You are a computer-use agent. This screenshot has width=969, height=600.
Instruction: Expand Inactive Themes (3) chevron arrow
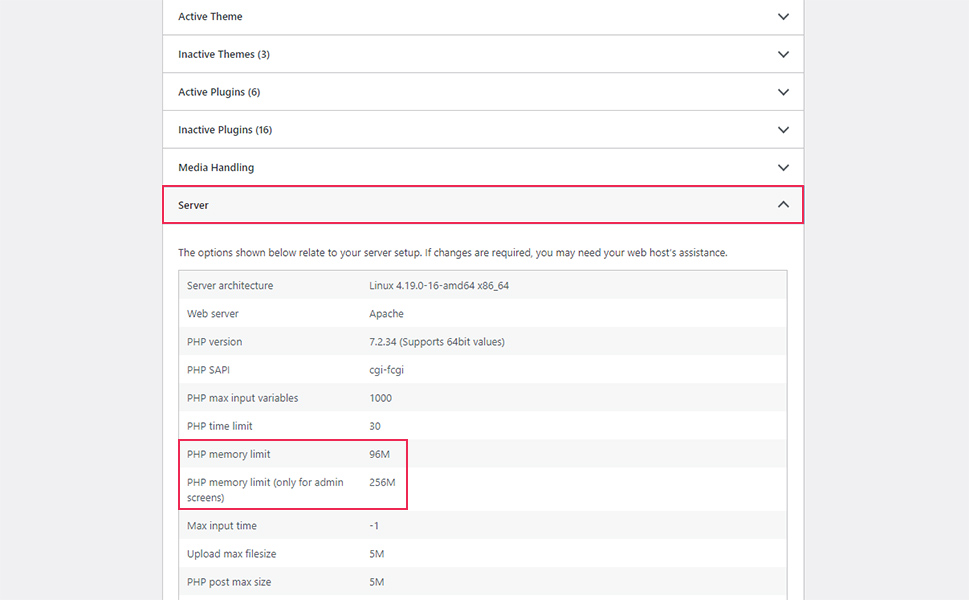783,54
